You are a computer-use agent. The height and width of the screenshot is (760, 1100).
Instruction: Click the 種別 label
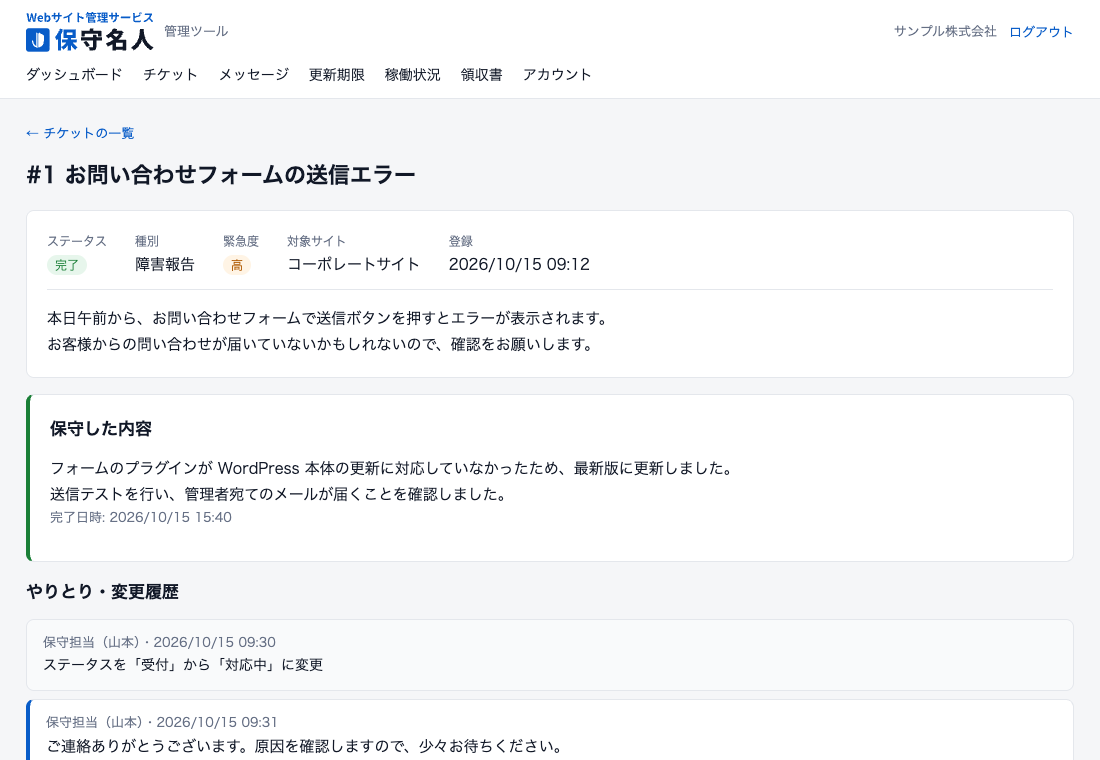(x=147, y=241)
